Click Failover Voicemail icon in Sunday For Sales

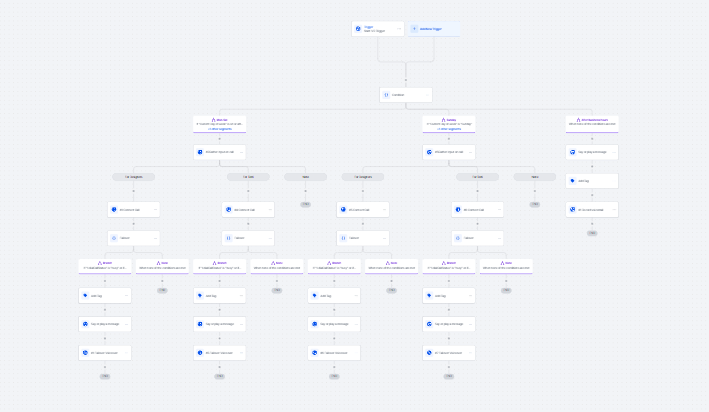click(429, 353)
